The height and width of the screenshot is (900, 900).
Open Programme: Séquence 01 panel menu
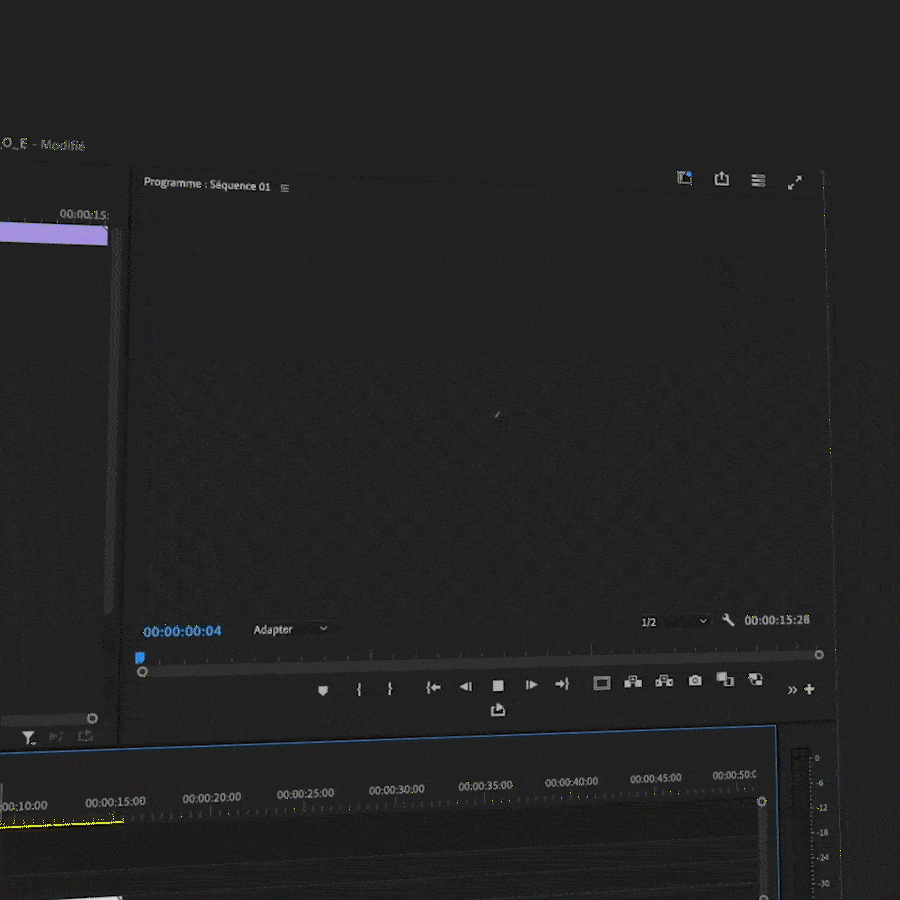click(x=285, y=188)
